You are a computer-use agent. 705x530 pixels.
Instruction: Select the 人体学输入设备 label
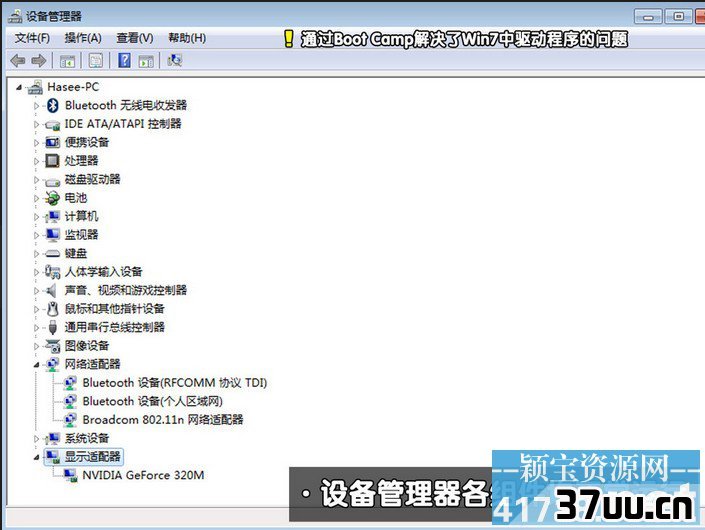pyautogui.click(x=103, y=272)
